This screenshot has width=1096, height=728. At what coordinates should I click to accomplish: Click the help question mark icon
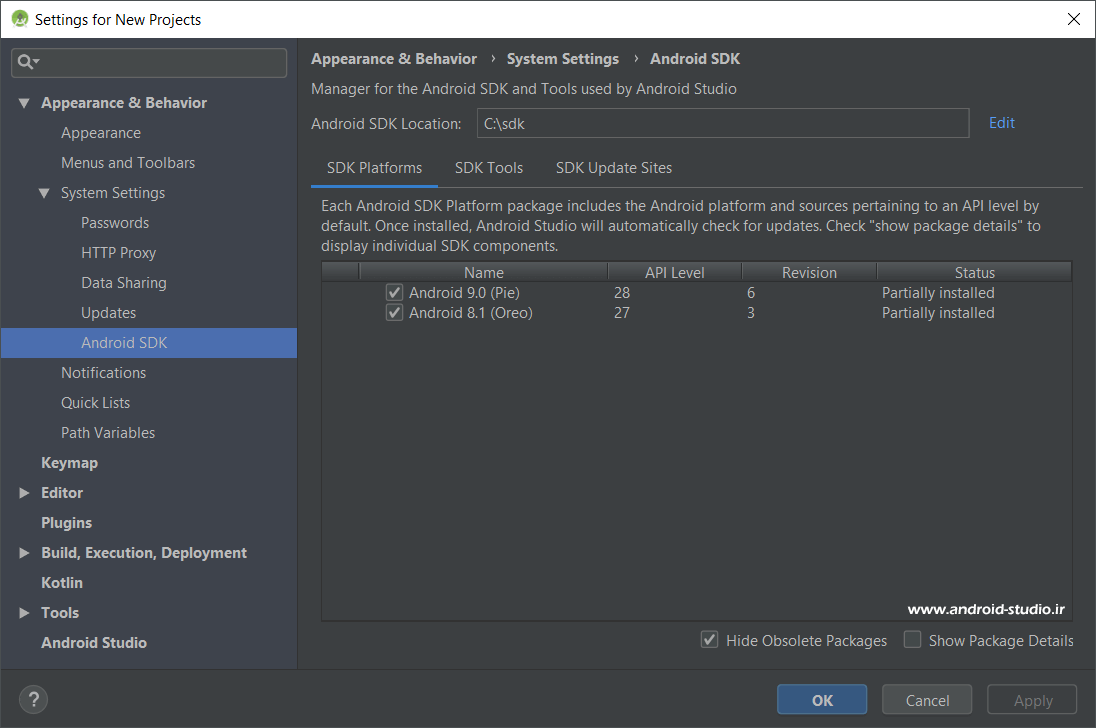(x=34, y=699)
